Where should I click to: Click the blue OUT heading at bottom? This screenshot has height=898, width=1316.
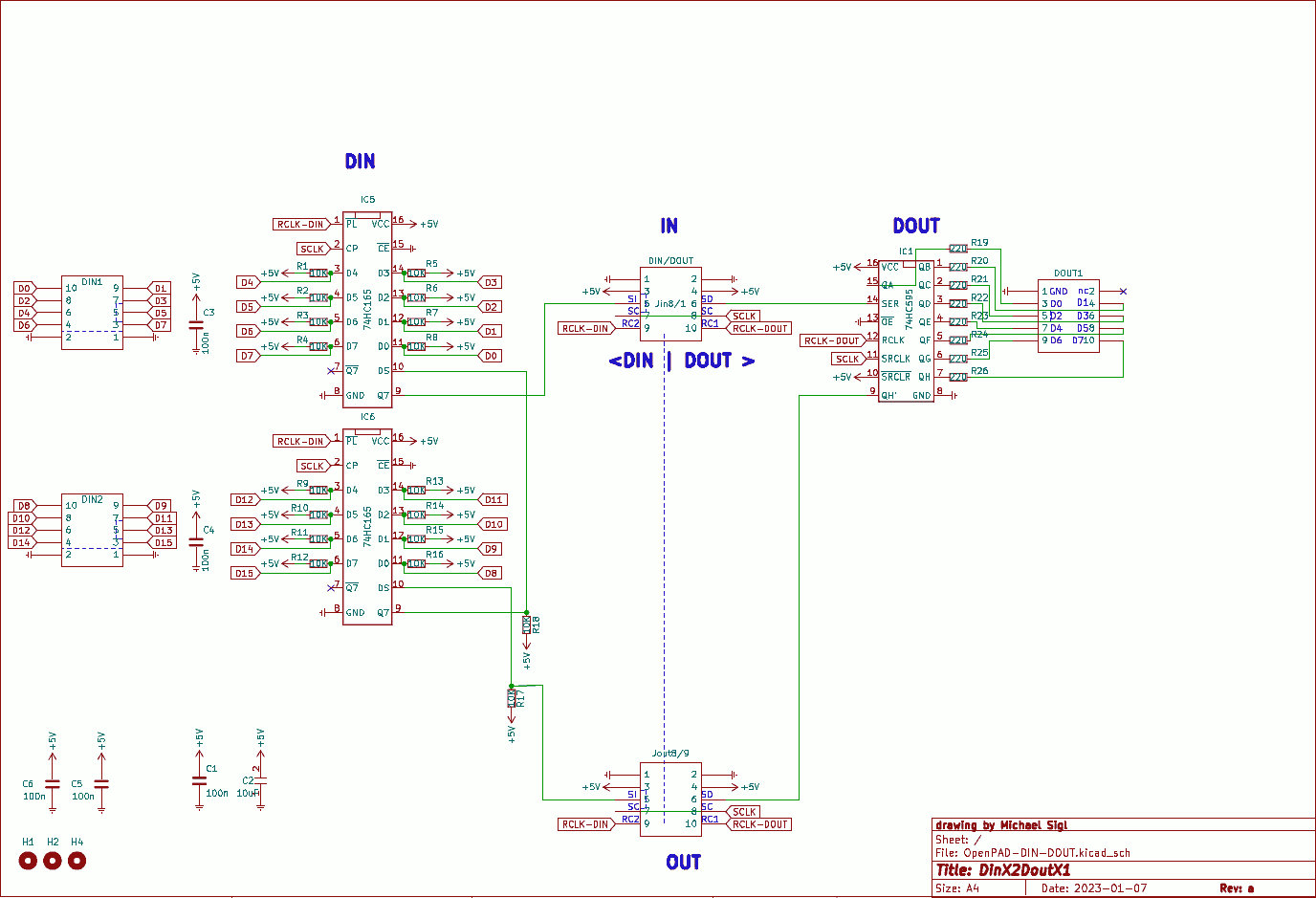683,863
